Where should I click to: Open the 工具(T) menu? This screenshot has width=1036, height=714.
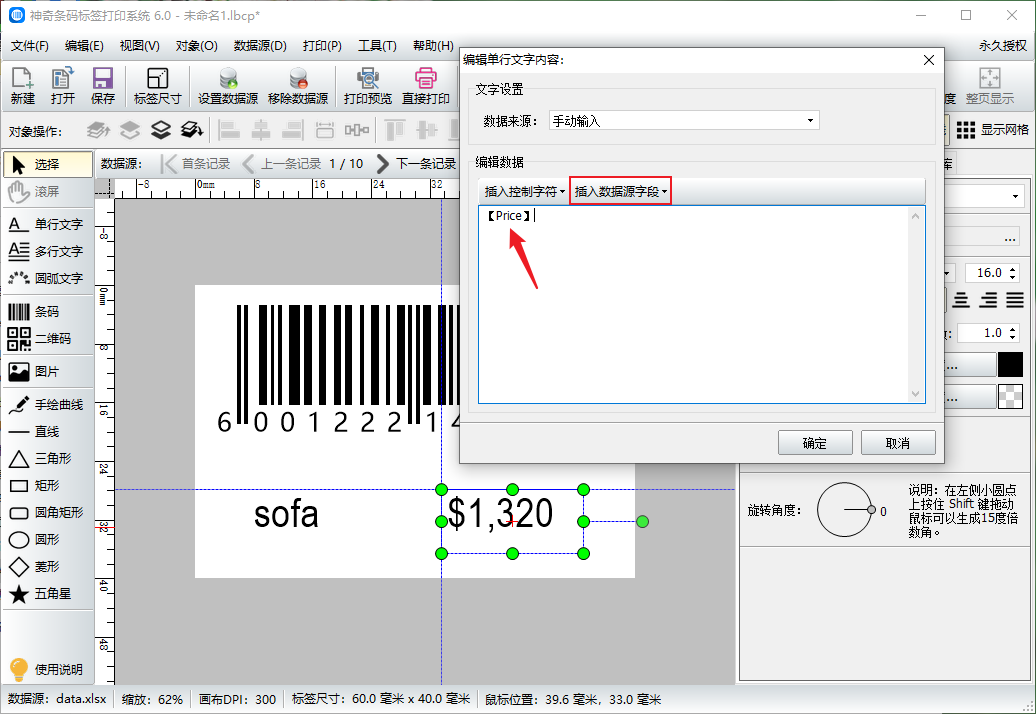pyautogui.click(x=377, y=46)
